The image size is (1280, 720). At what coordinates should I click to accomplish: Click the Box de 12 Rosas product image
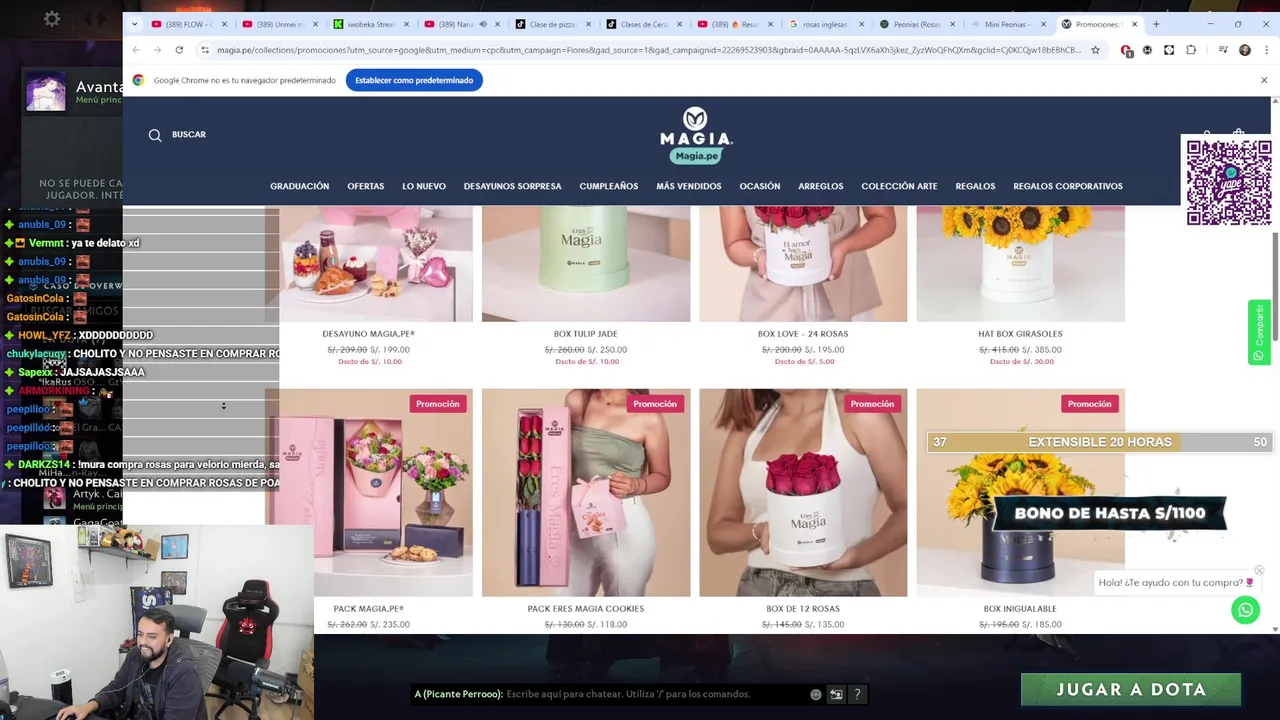click(803, 492)
